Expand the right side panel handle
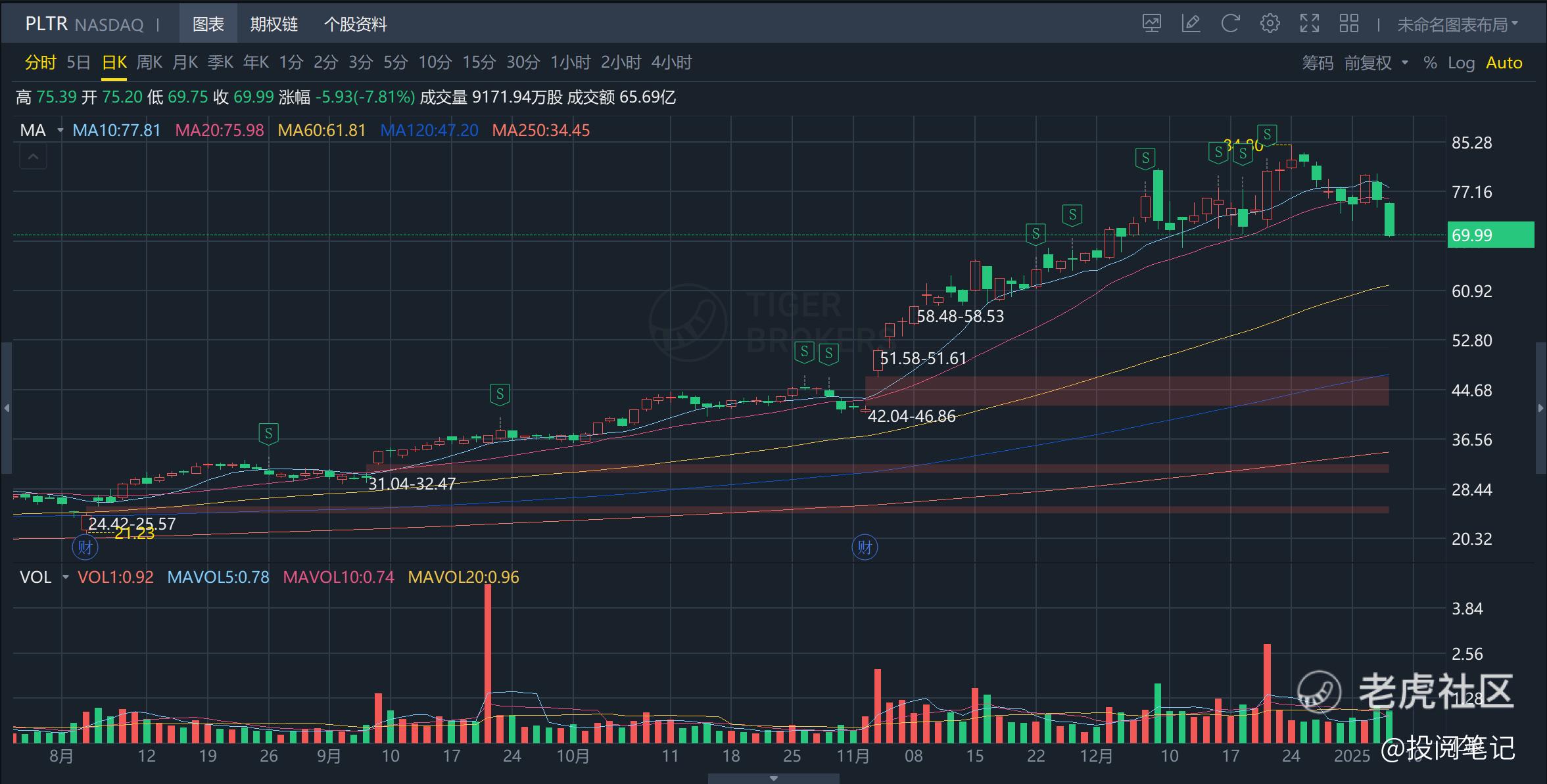Screen dimensions: 1547x784 point(1541,408)
